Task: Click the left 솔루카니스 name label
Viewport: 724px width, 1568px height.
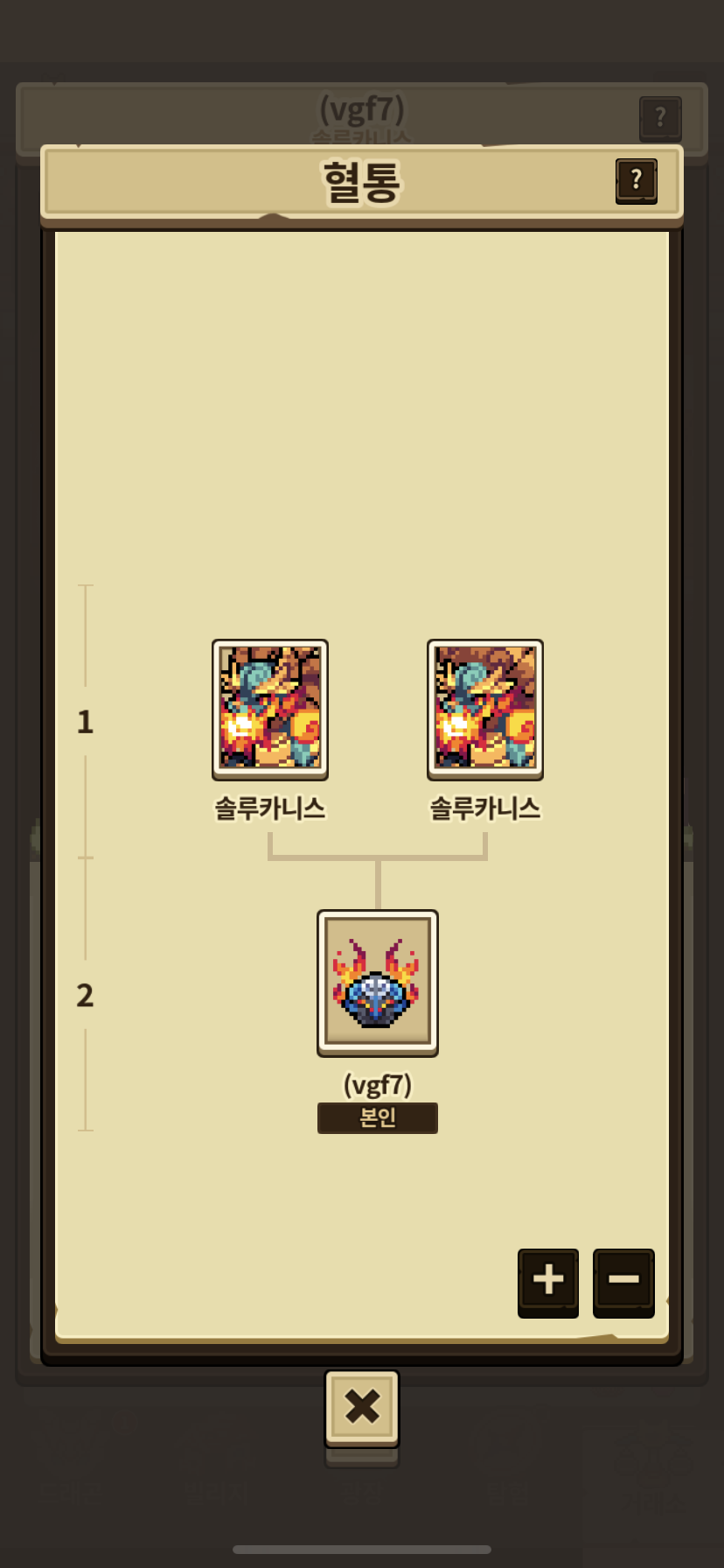Action: pos(270,808)
